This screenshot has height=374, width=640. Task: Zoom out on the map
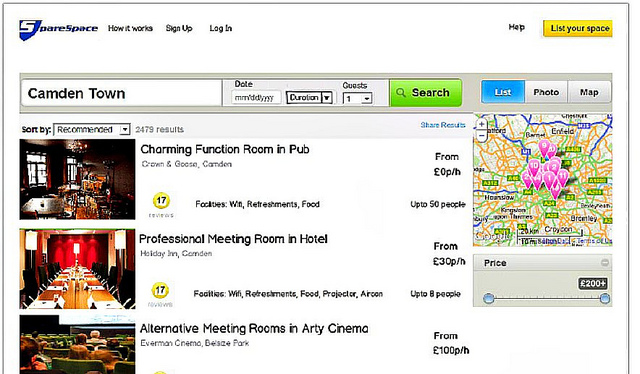point(482,135)
